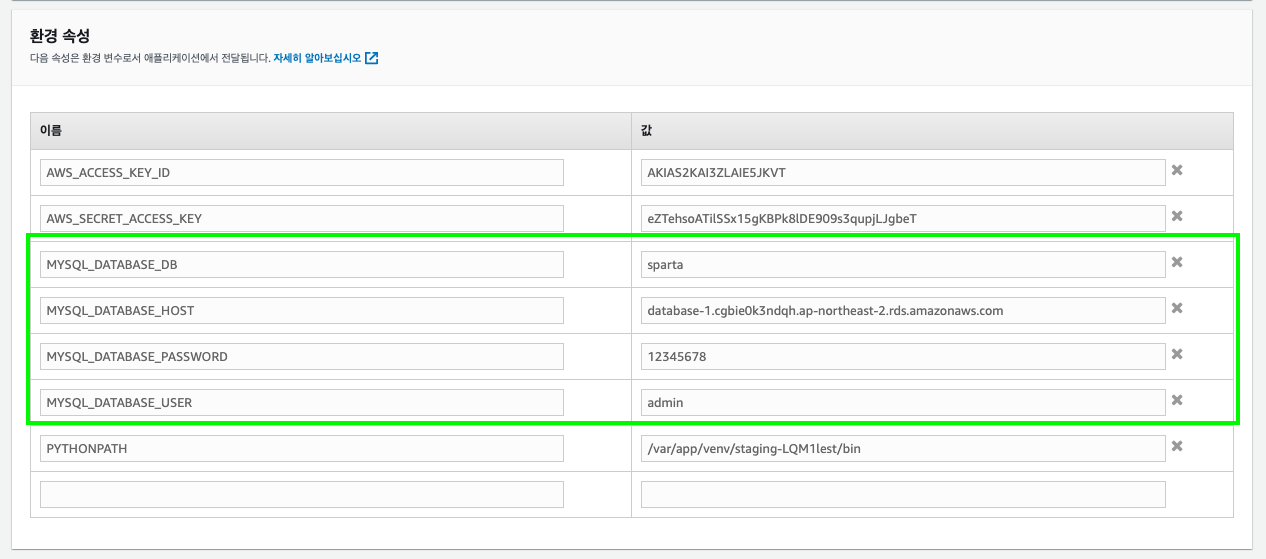The image size is (1266, 559).
Task: Edit the value field containing sparta
Action: (903, 264)
